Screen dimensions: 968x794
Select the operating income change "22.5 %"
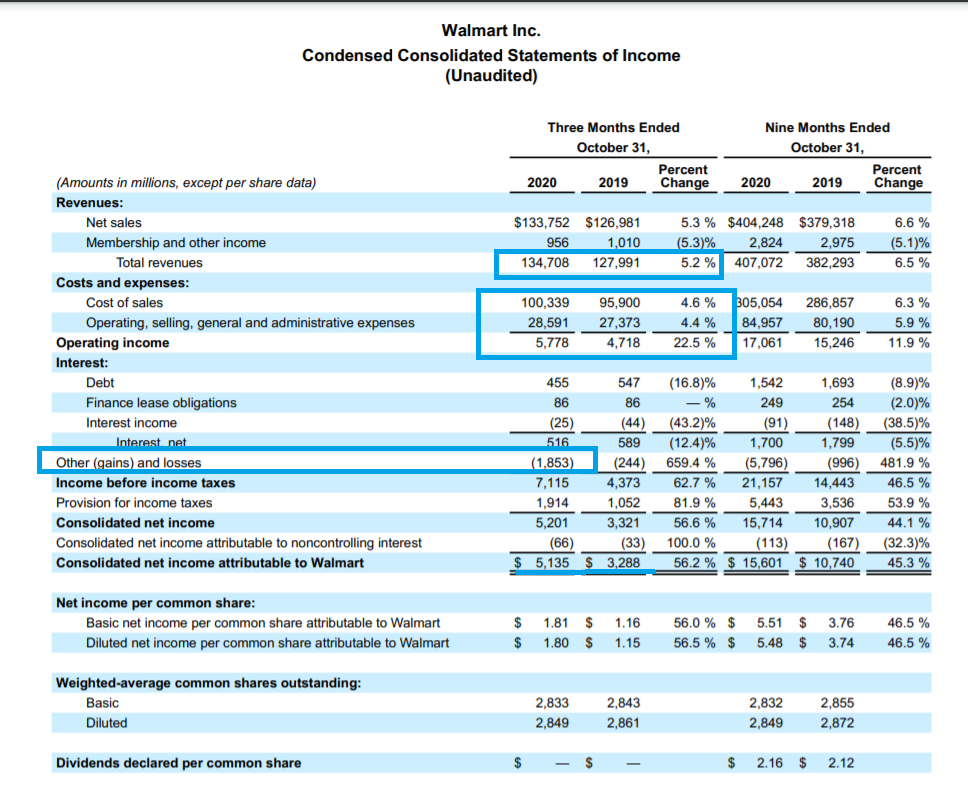pos(695,343)
